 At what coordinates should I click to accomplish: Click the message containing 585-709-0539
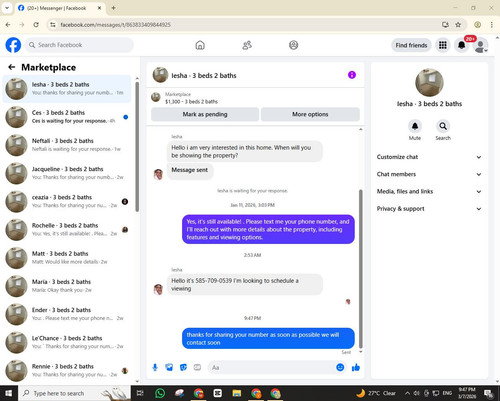(x=245, y=284)
